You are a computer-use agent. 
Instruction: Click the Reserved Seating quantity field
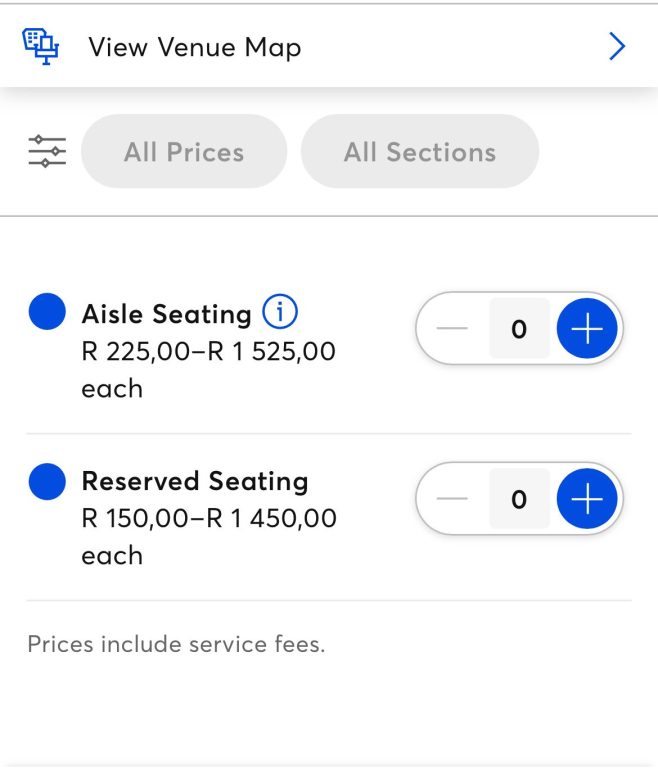[519, 498]
